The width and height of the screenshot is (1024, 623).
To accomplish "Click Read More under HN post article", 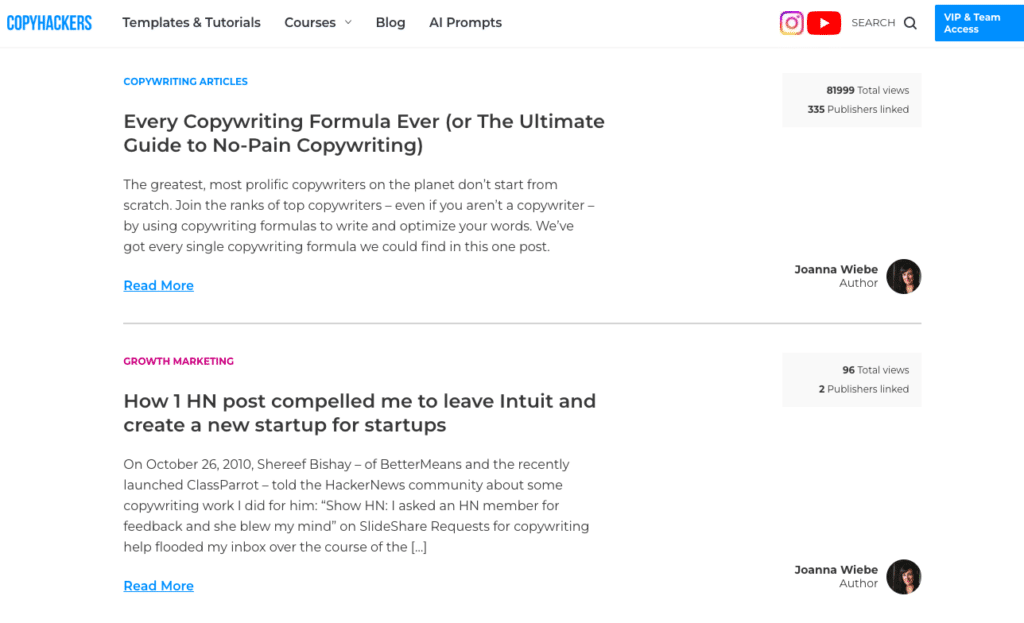I will click(x=159, y=586).
